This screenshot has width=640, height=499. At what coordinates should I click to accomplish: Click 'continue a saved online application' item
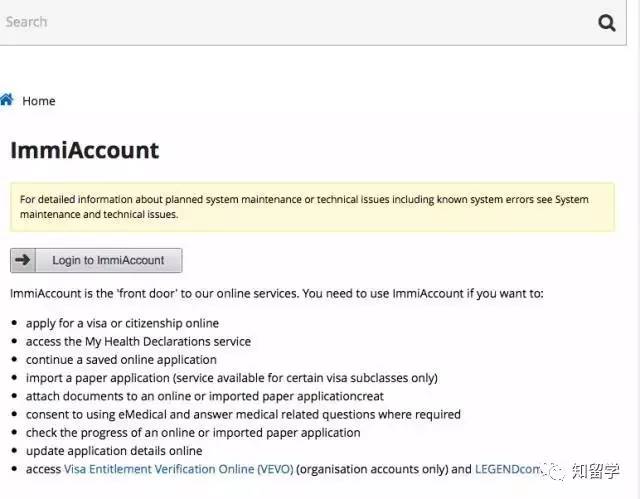click(x=121, y=359)
